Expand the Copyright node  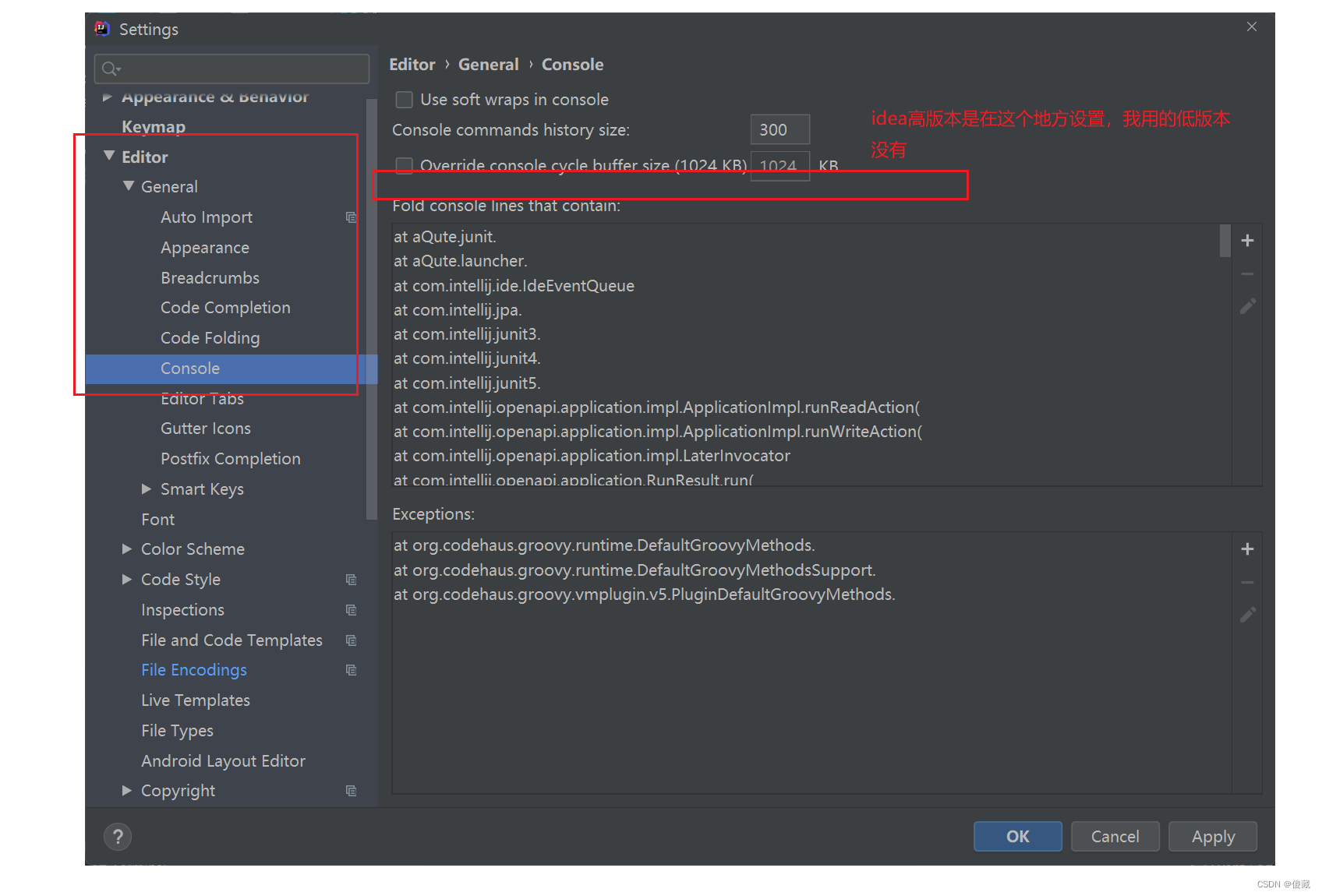point(127,791)
